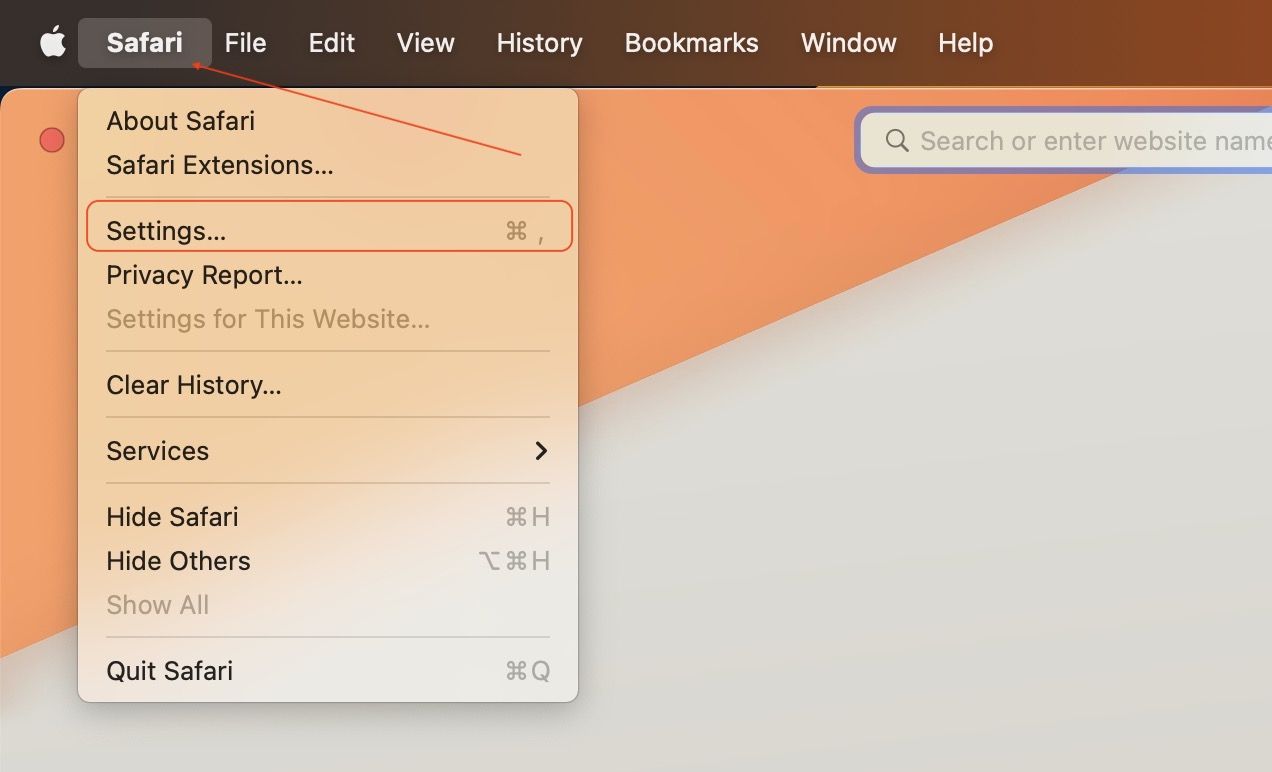The height and width of the screenshot is (772, 1272).
Task: Open the File menu
Action: [245, 42]
